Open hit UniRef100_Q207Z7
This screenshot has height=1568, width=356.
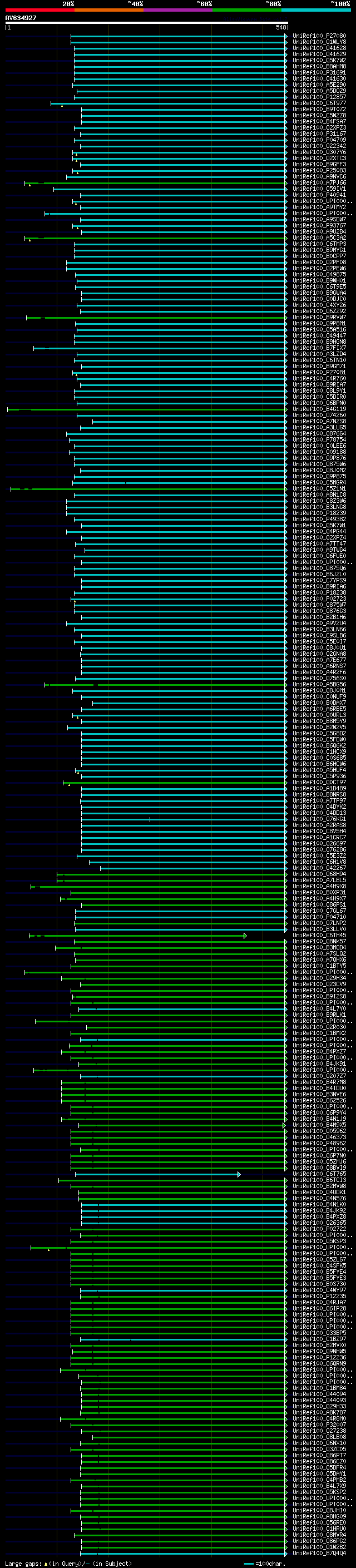tap(319, 1076)
